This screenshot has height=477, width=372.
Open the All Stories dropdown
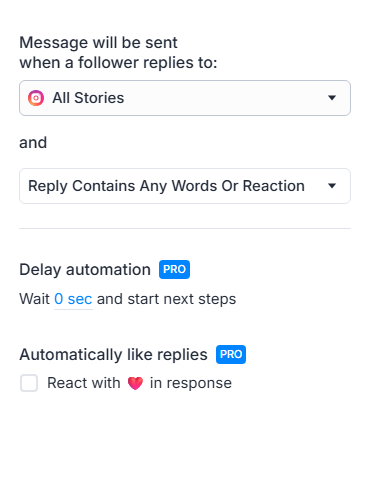click(185, 98)
